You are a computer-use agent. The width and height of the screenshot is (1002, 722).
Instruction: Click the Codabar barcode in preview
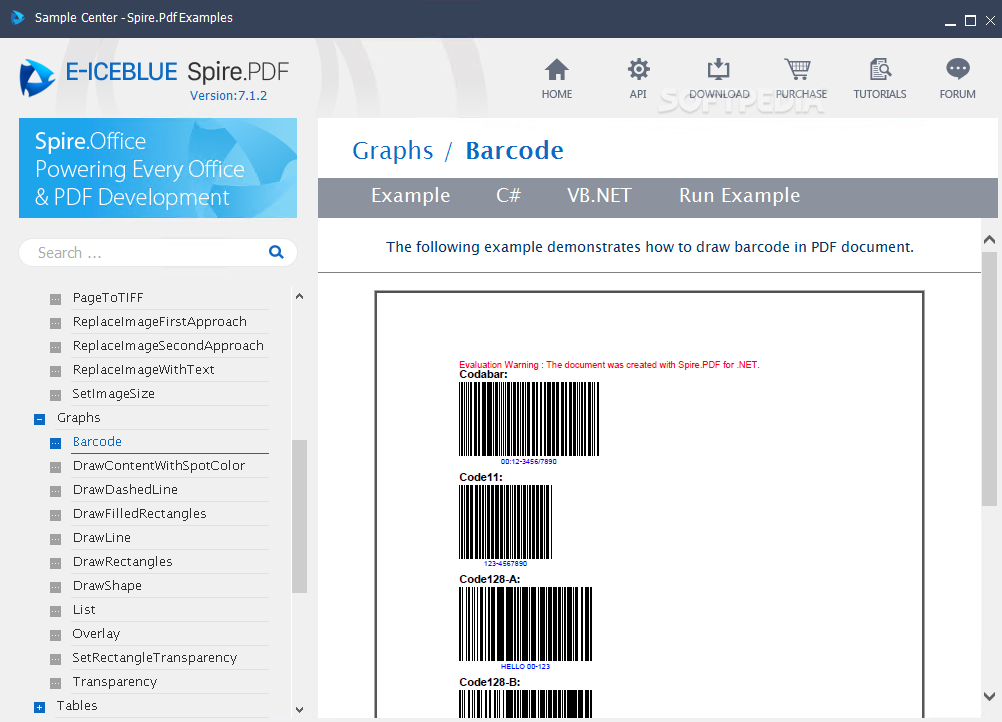529,419
